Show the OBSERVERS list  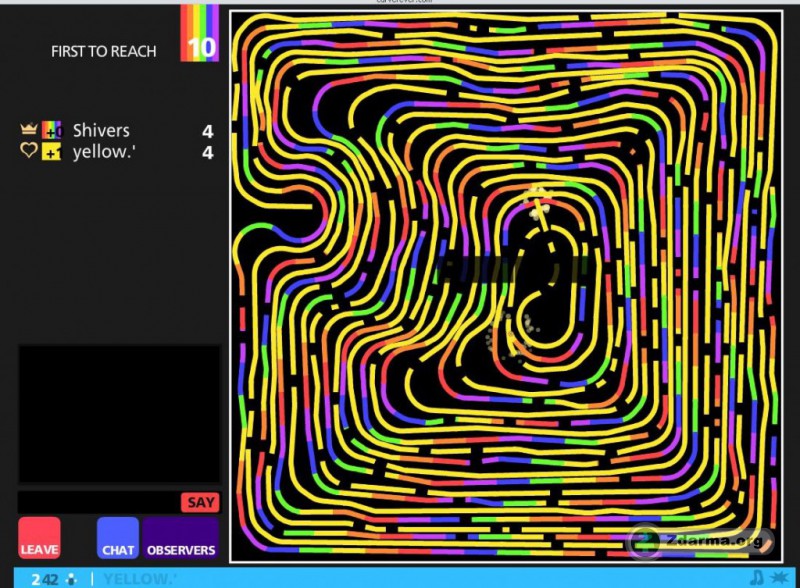[x=181, y=537]
